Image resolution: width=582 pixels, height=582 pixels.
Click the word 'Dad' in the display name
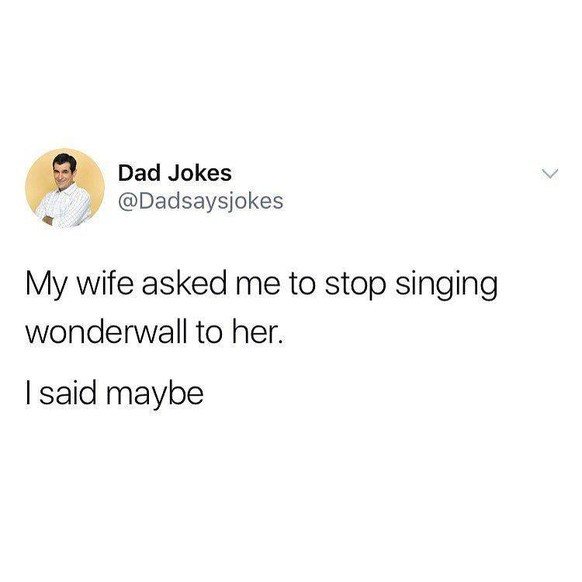click(139, 173)
